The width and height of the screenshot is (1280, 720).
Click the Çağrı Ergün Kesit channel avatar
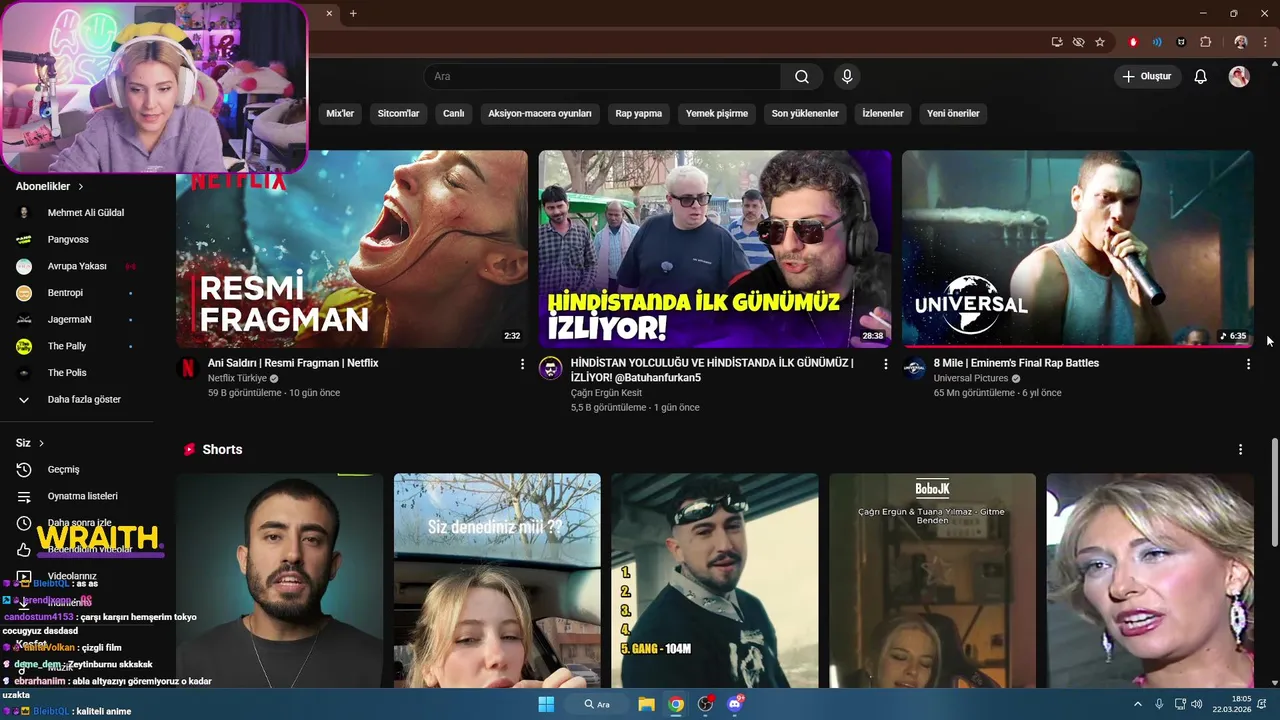point(551,368)
